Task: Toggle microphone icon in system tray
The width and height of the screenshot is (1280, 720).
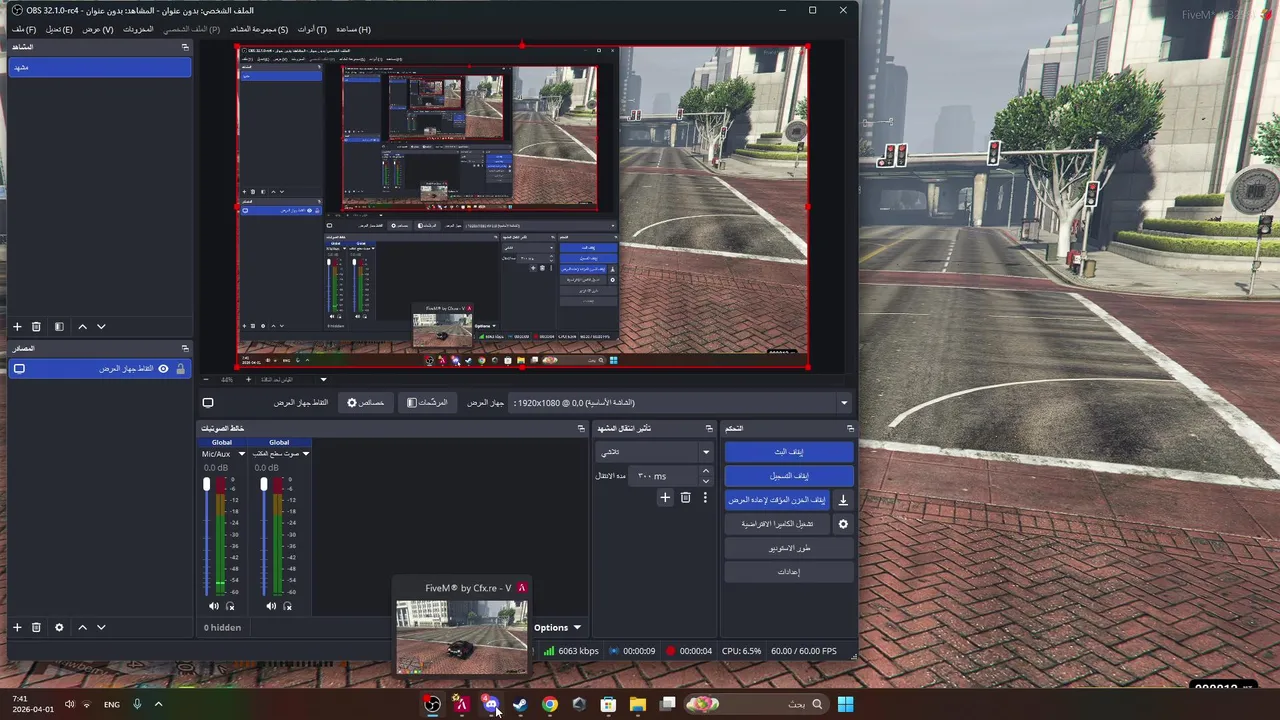Action: coord(137,704)
